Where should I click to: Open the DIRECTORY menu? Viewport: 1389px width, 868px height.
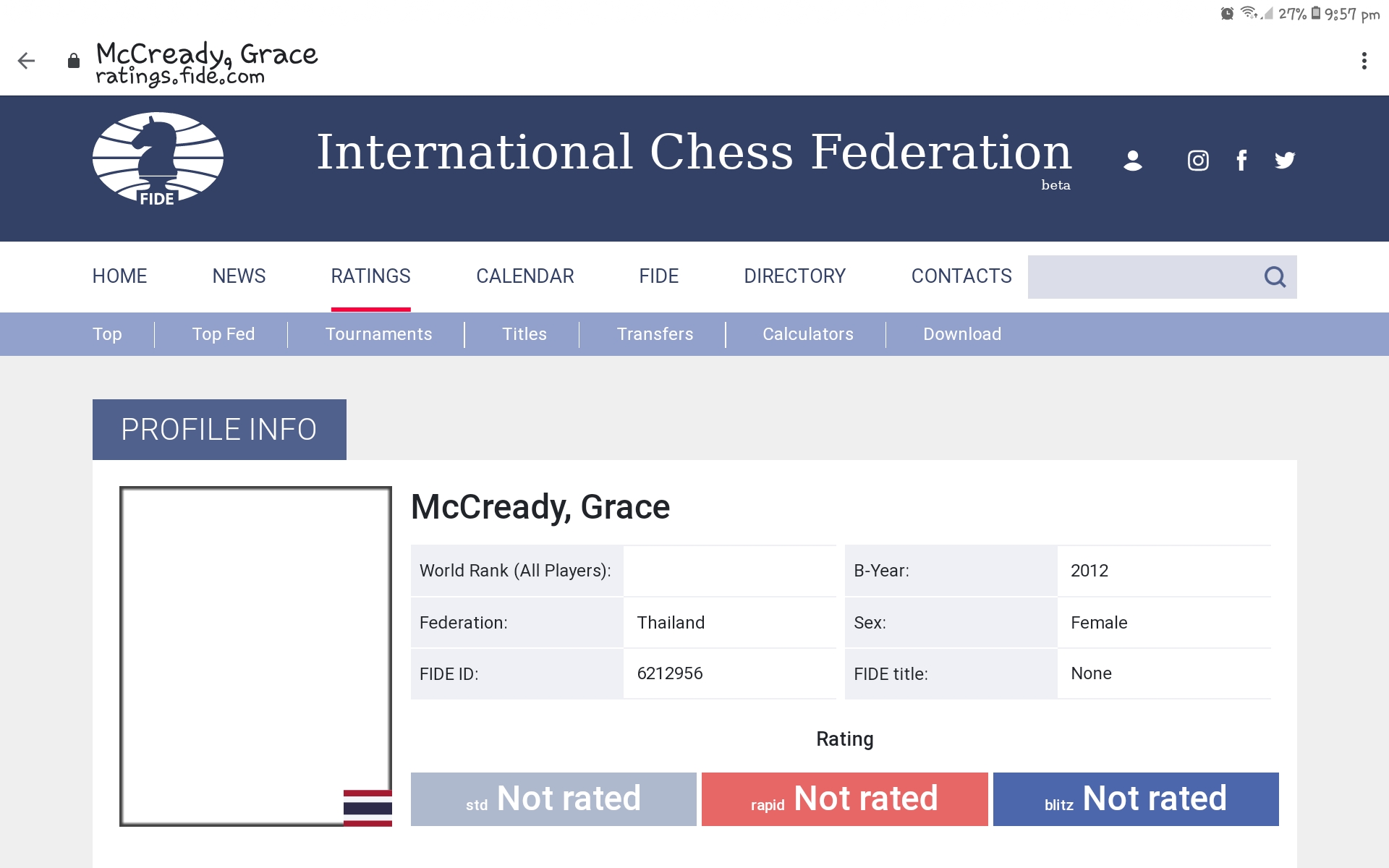tap(794, 276)
